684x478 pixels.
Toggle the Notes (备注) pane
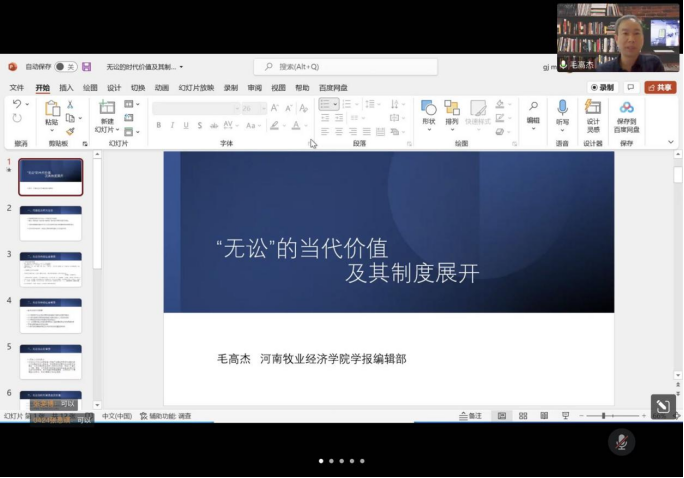tap(470, 416)
